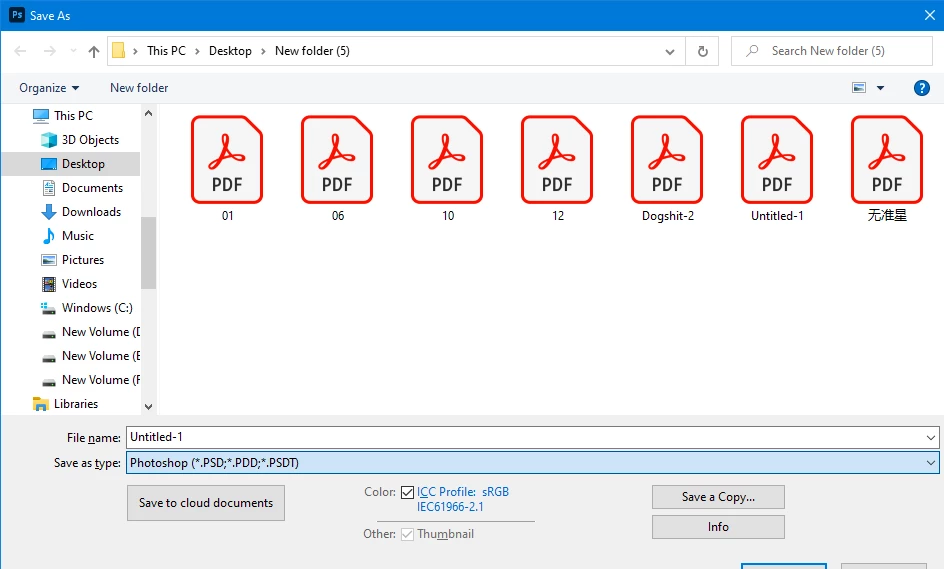Close the Save As dialog
944x569 pixels.
pos(930,15)
